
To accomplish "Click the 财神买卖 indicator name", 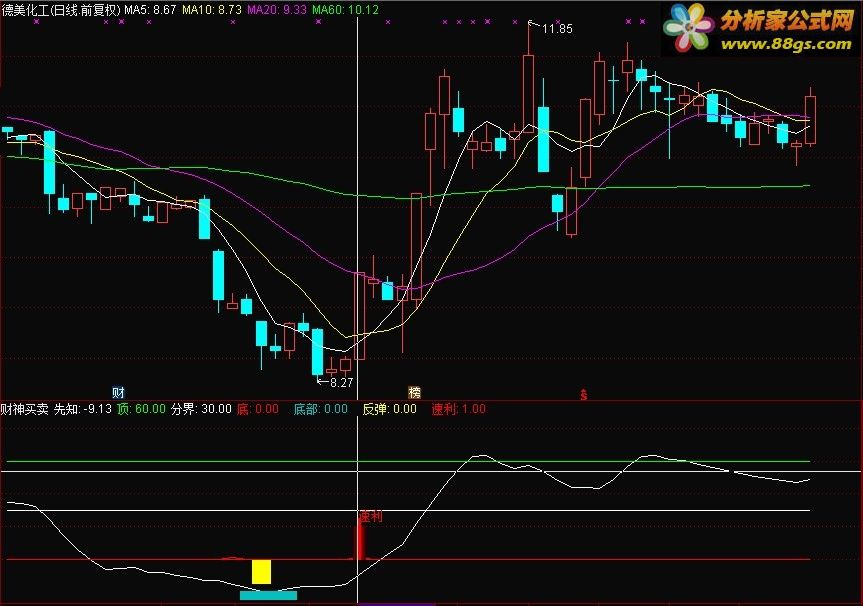I will (25, 409).
